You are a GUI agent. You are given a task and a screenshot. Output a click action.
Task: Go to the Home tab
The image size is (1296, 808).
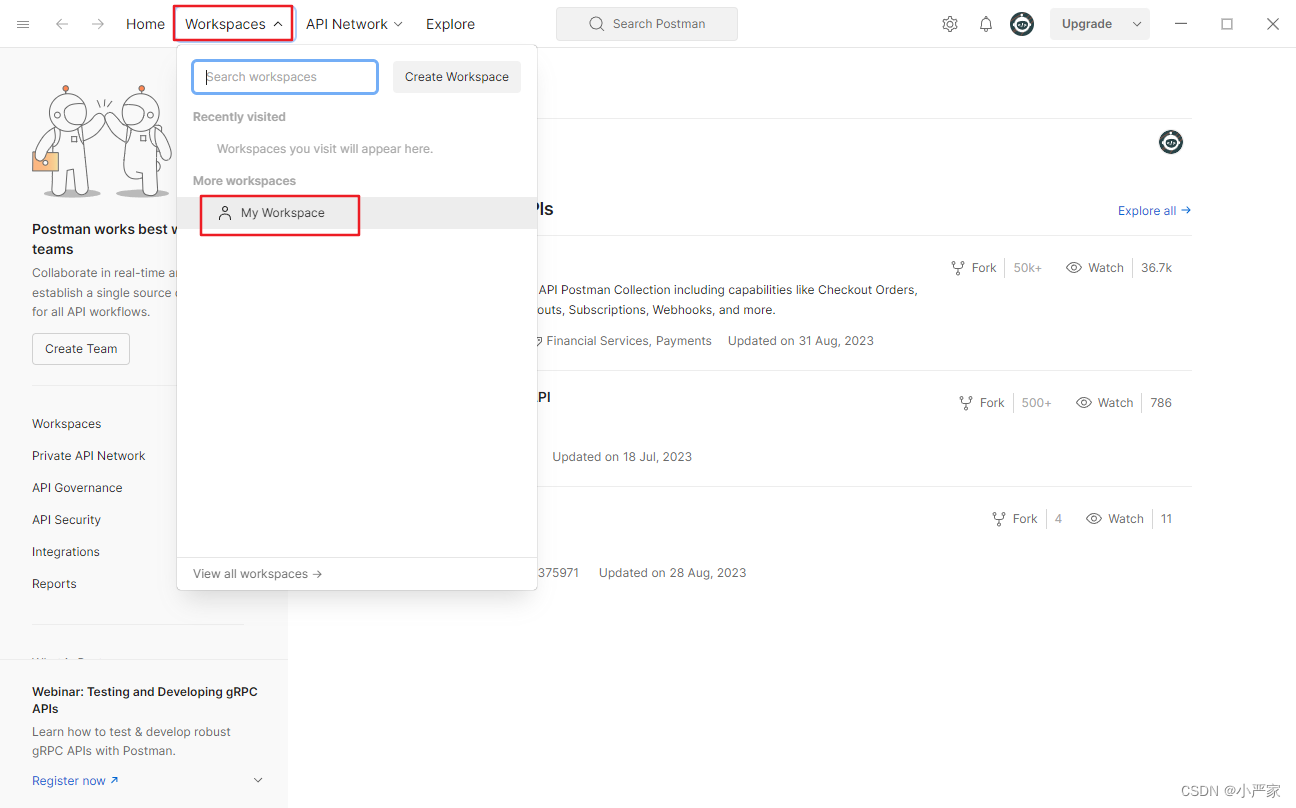145,24
